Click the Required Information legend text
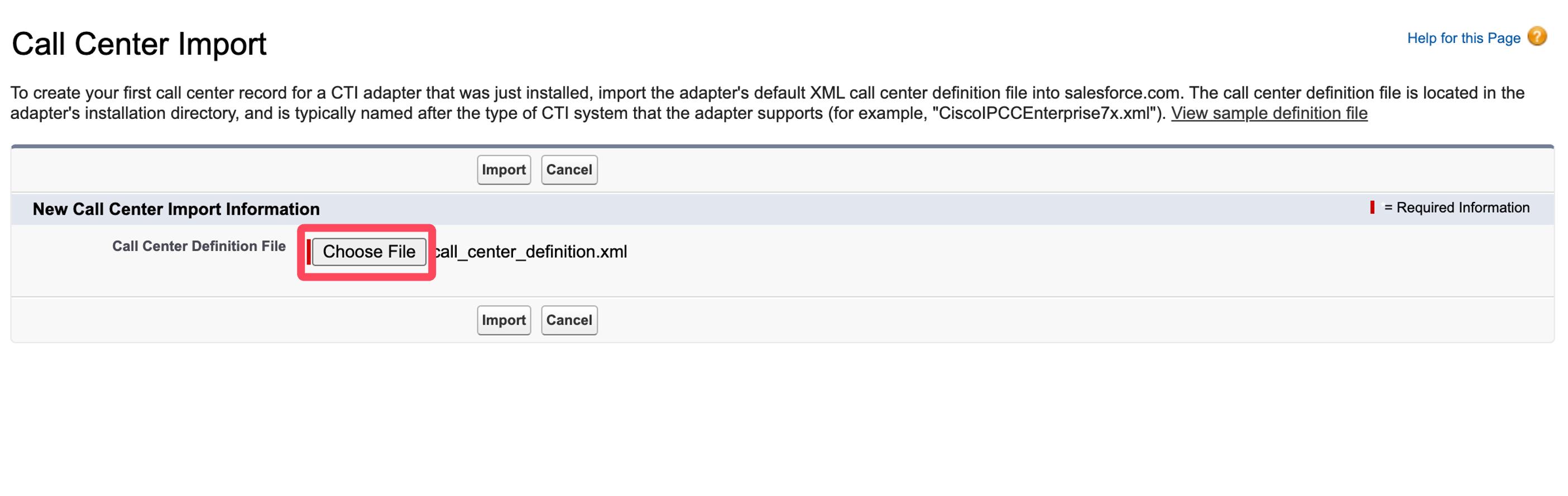 coord(1456,208)
